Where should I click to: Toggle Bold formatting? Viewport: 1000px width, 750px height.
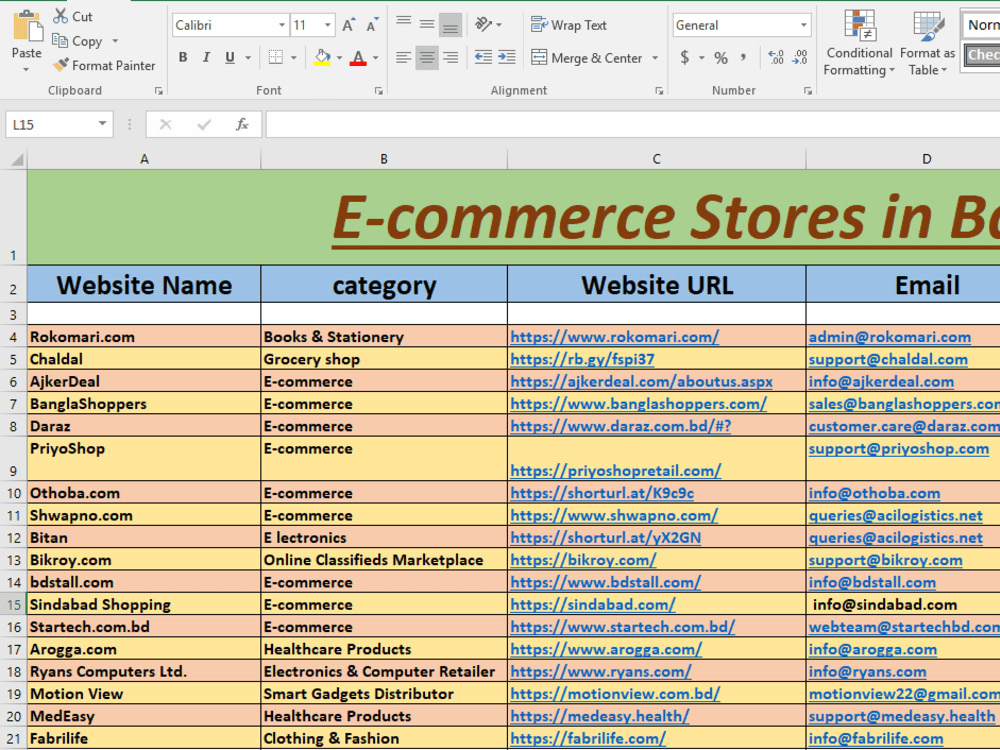(183, 57)
